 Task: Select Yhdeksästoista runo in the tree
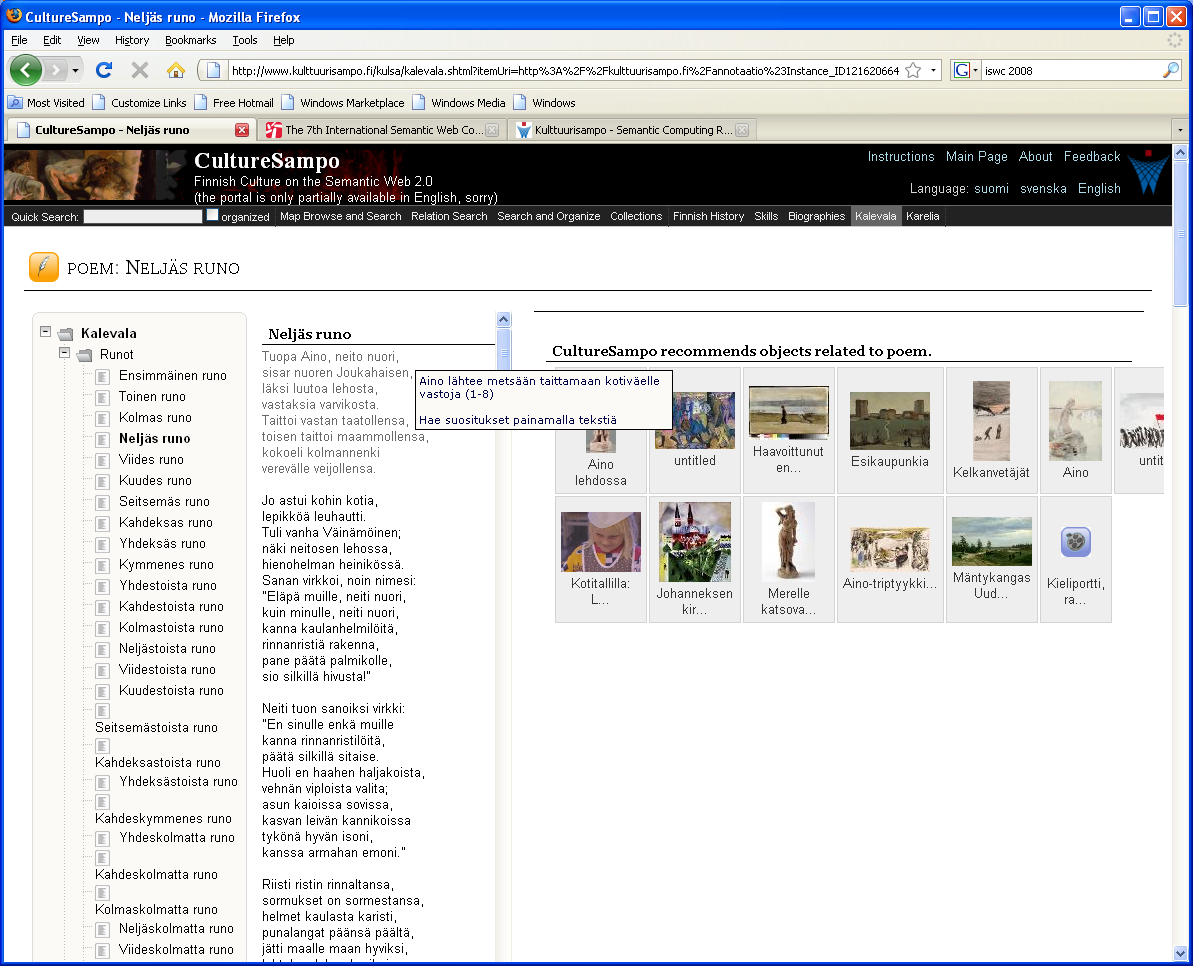point(178,782)
